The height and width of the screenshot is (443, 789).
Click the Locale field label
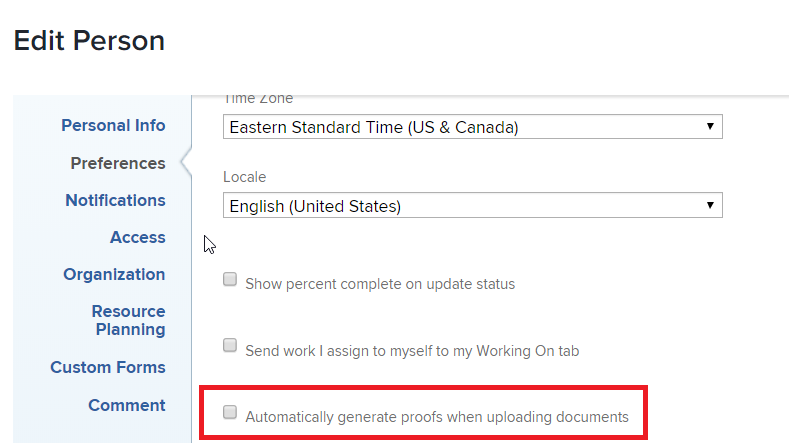tap(244, 177)
